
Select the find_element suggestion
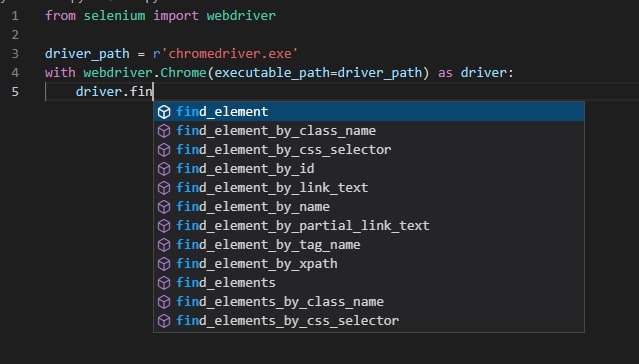click(x=369, y=112)
